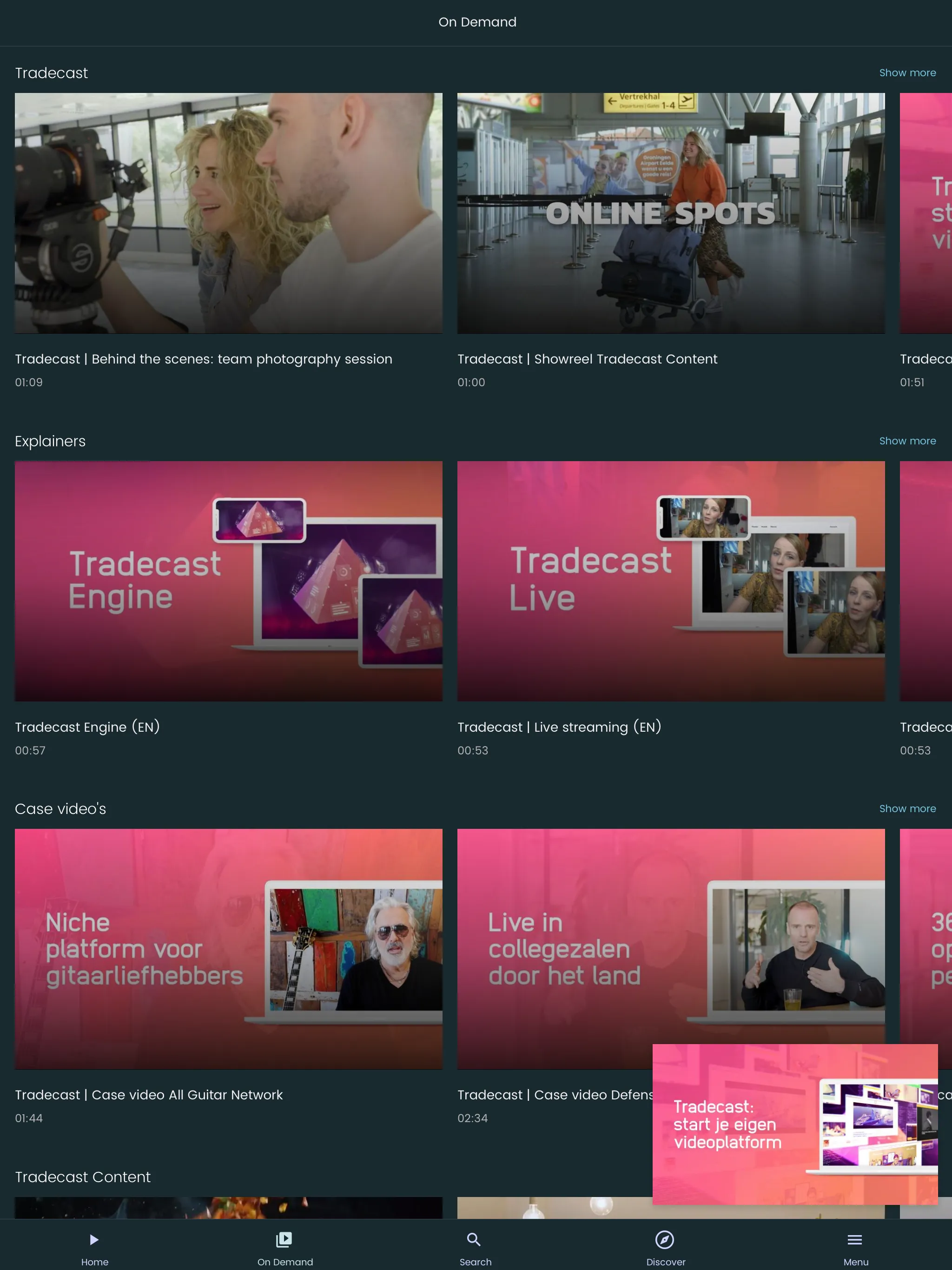This screenshot has height=1270, width=952.
Task: Click the 02:34 duration label
Action: [x=473, y=1118]
